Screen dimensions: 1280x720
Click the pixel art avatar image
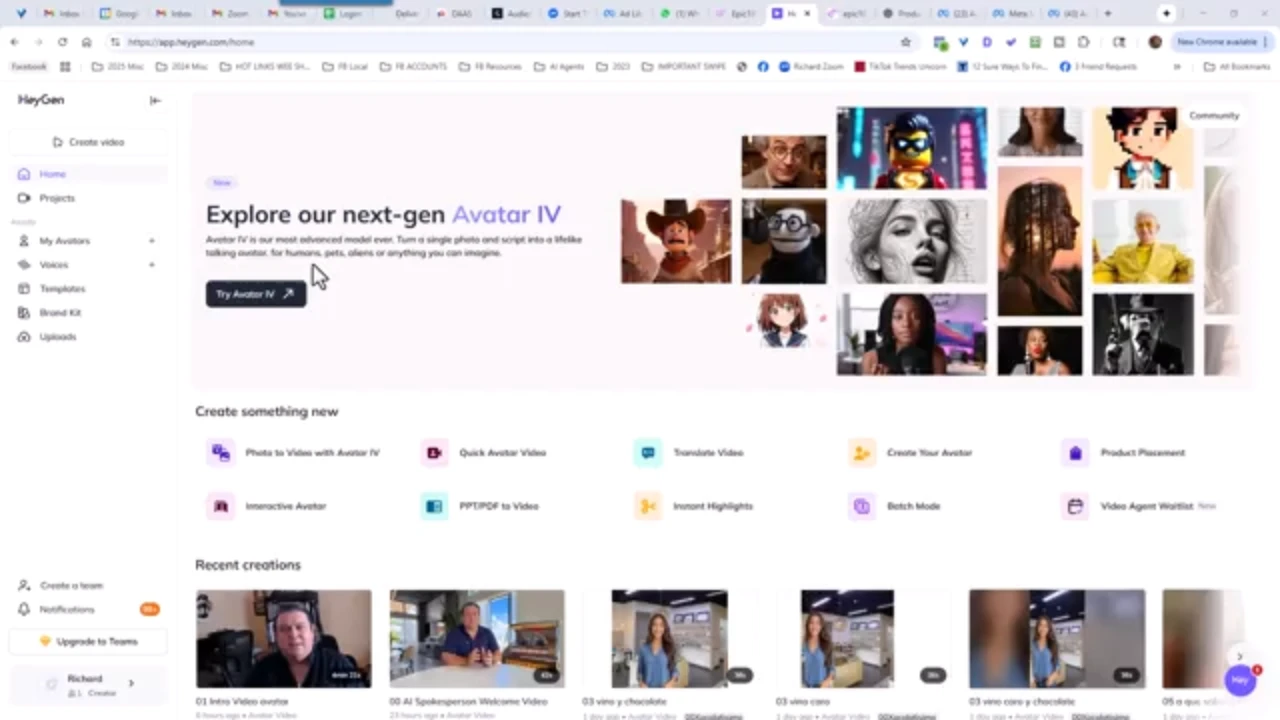click(x=1143, y=148)
